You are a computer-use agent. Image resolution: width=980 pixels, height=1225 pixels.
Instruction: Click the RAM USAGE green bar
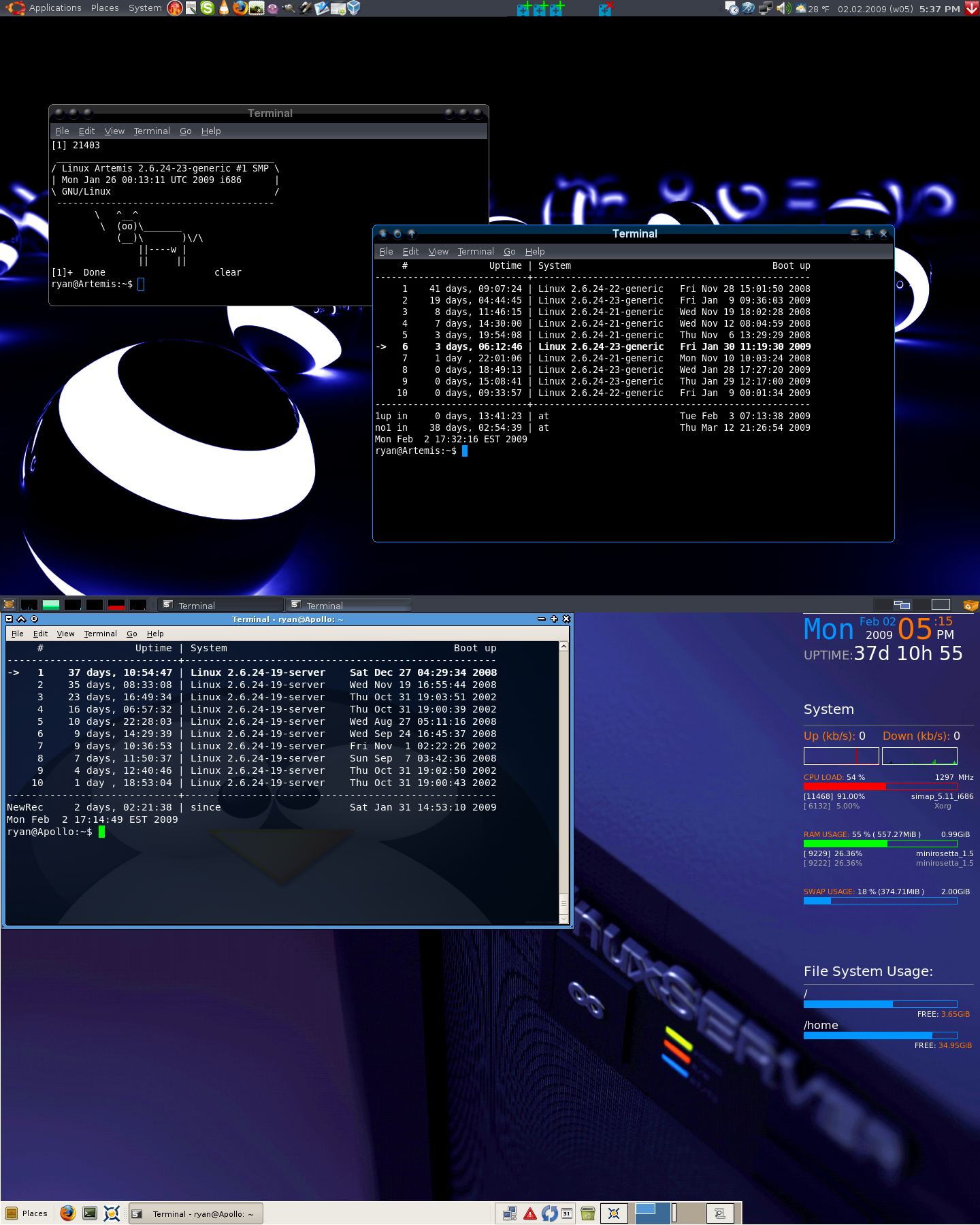(880, 843)
